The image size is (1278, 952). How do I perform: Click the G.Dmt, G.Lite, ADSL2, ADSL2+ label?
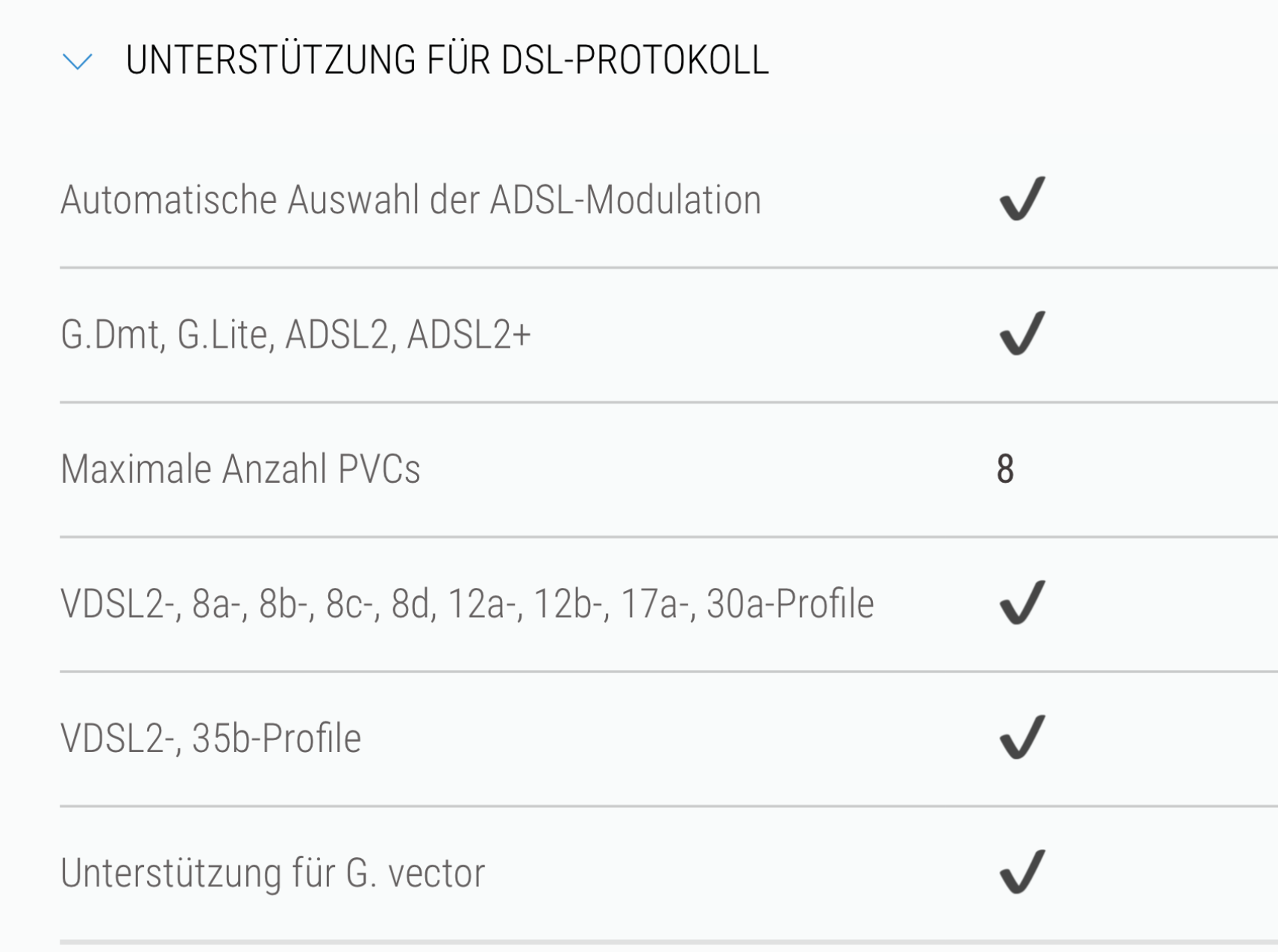pos(295,334)
